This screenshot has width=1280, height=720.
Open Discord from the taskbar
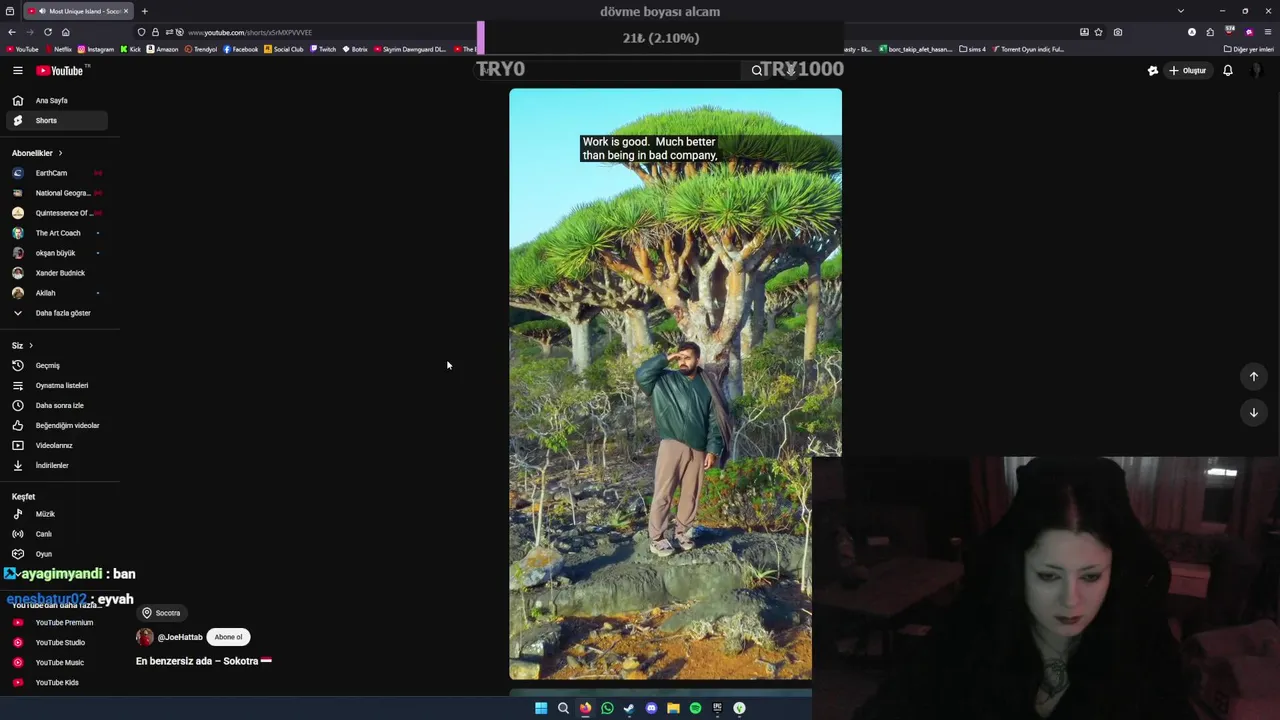click(x=651, y=708)
